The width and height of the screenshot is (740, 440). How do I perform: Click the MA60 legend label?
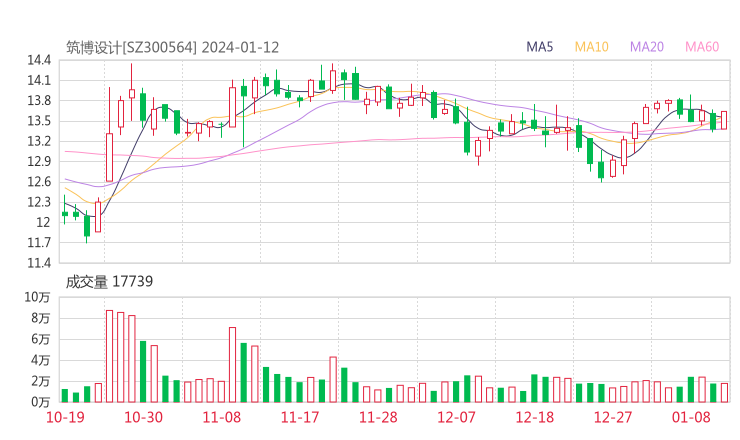[x=702, y=47]
